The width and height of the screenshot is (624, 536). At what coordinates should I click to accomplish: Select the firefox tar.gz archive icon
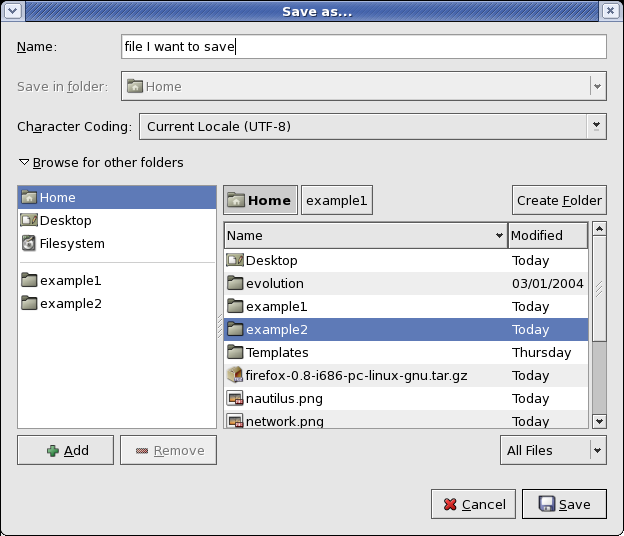[235, 375]
